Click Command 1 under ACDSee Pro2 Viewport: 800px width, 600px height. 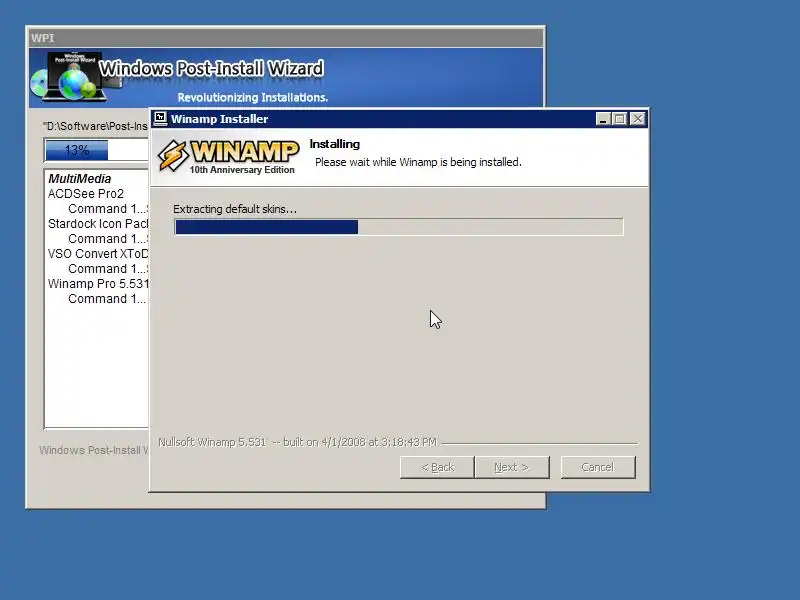point(108,209)
